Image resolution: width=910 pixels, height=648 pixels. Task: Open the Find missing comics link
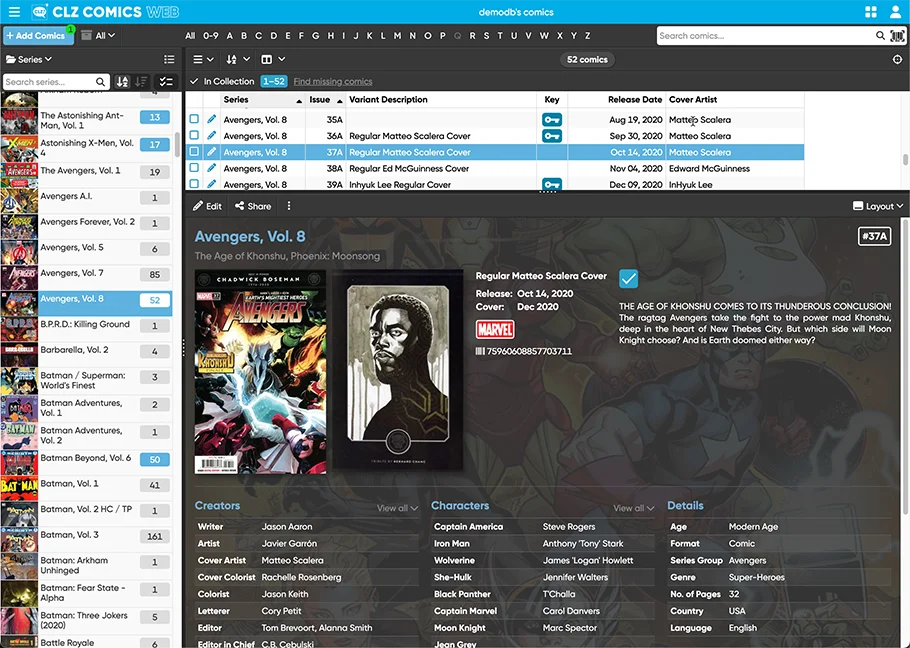[x=333, y=81]
